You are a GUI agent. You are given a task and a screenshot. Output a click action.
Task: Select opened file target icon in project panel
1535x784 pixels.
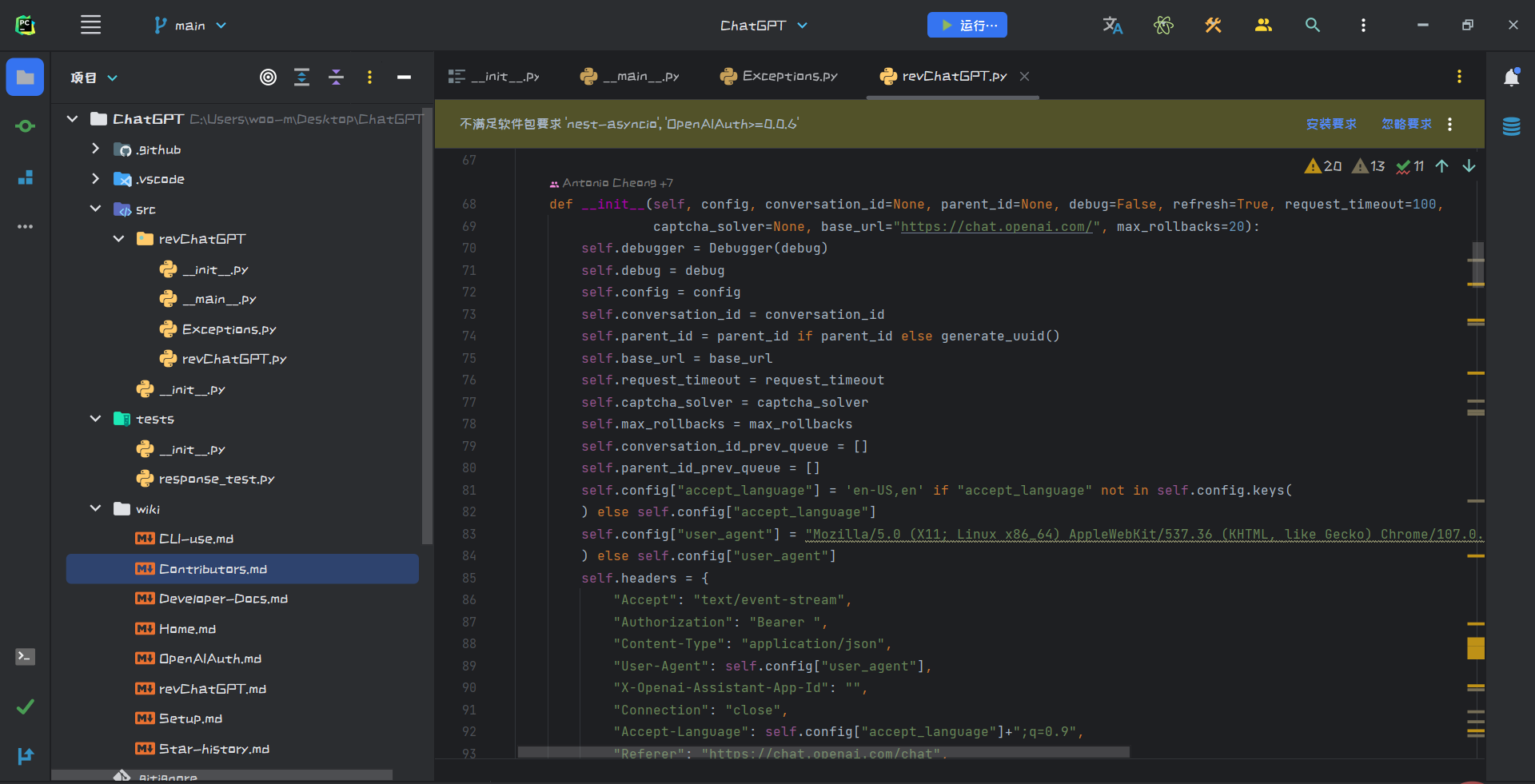pos(268,77)
